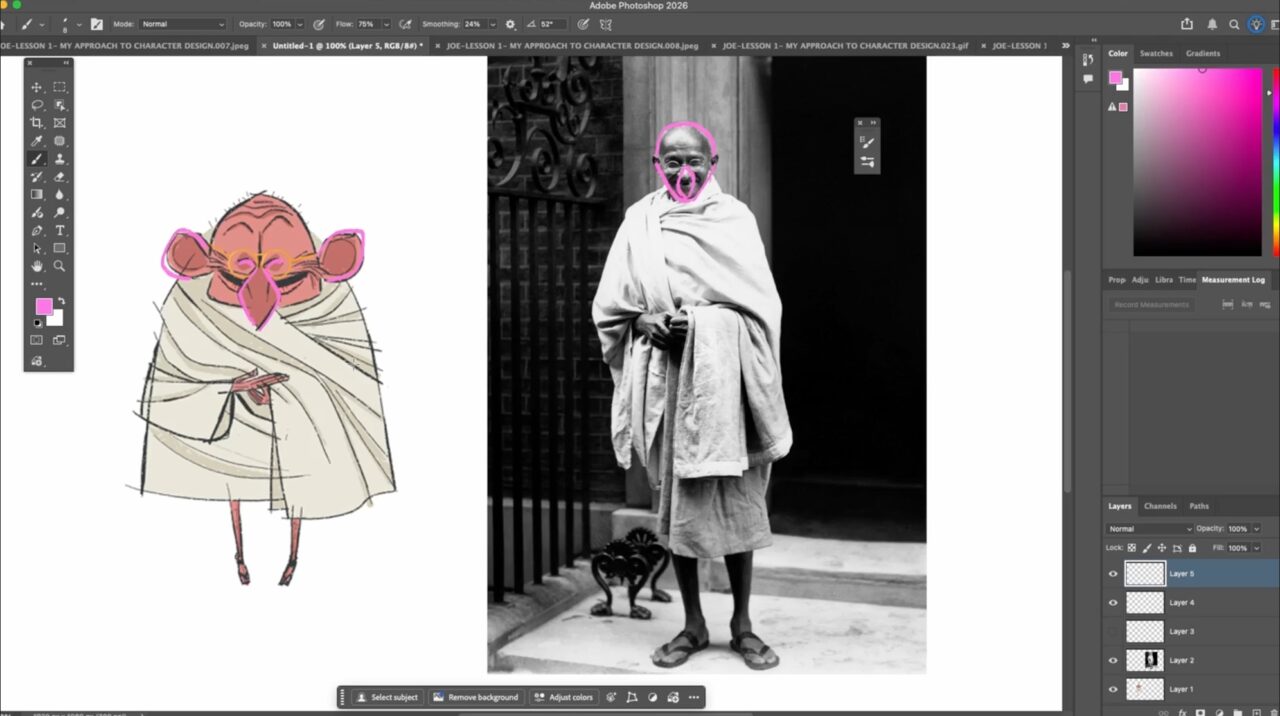Screen dimensions: 1280x716
Task: Select the Brush tool in the toolbox
Action: point(37,159)
